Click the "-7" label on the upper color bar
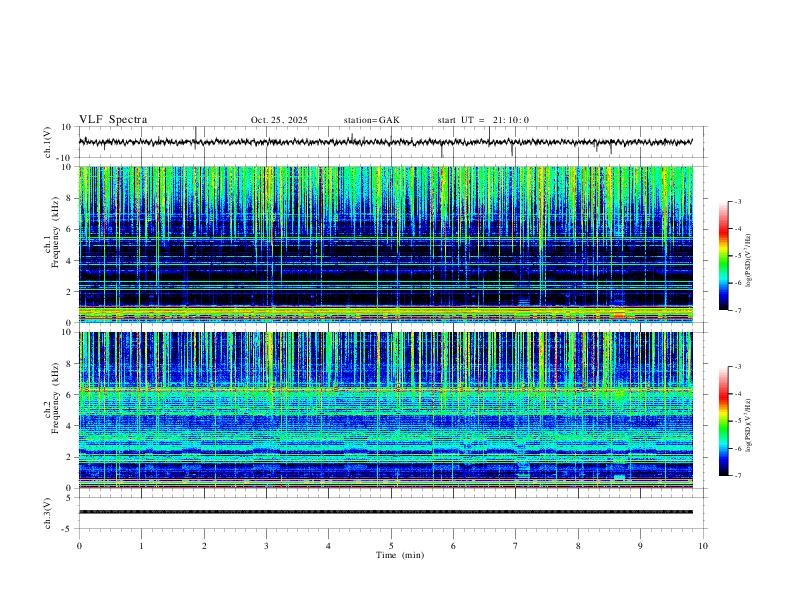Viewport: 792px width, 612px height. pos(737,310)
